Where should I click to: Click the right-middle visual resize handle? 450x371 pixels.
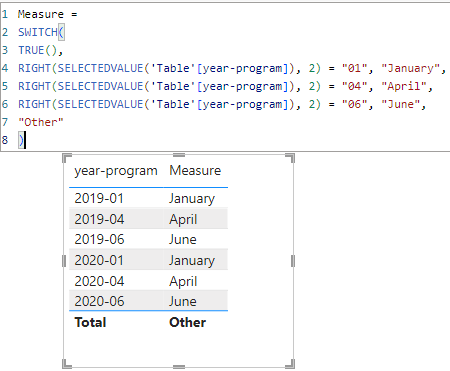coord(293,261)
